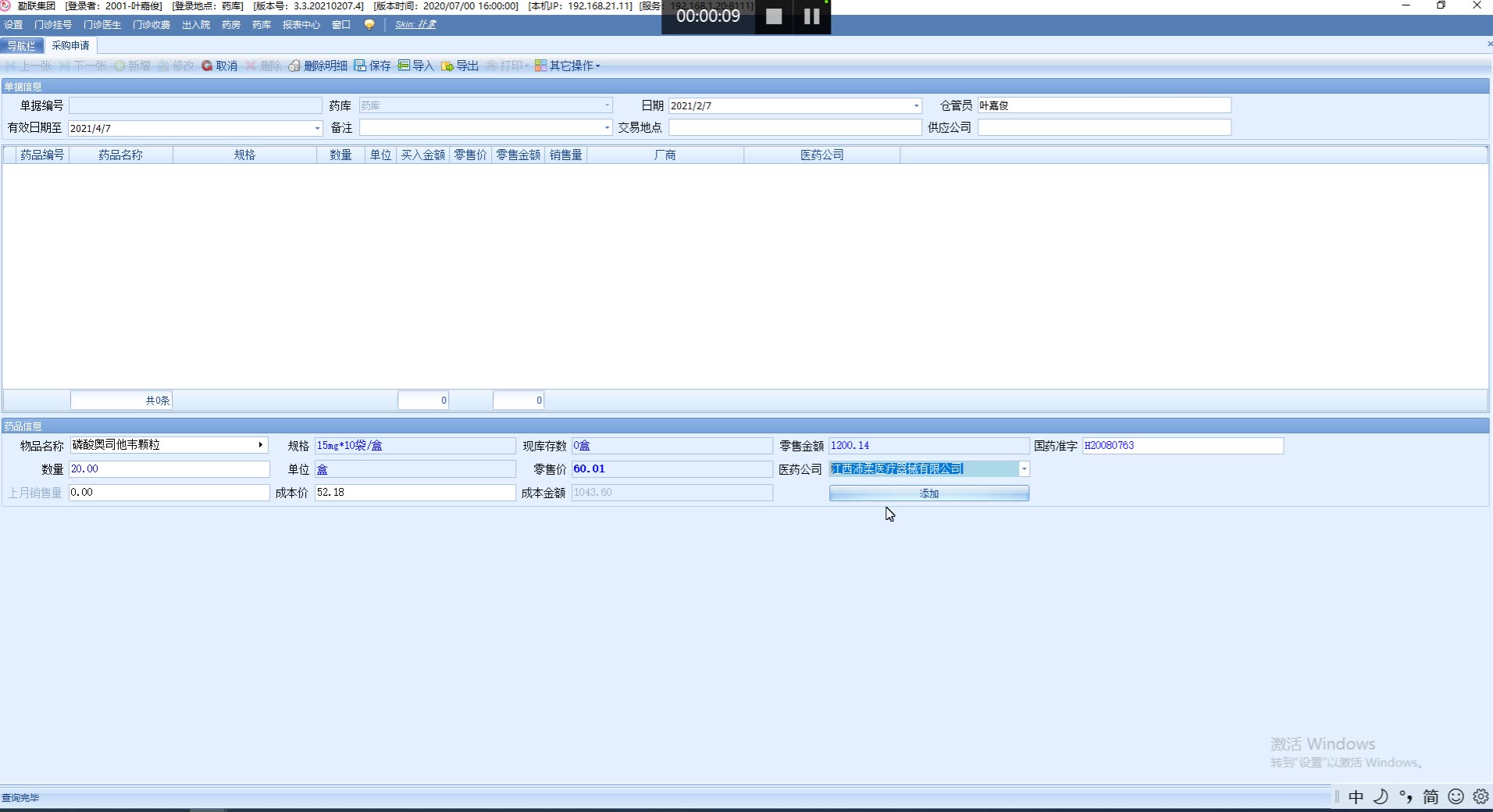Open the 药库 menu
The height and width of the screenshot is (812, 1493).
[262, 25]
